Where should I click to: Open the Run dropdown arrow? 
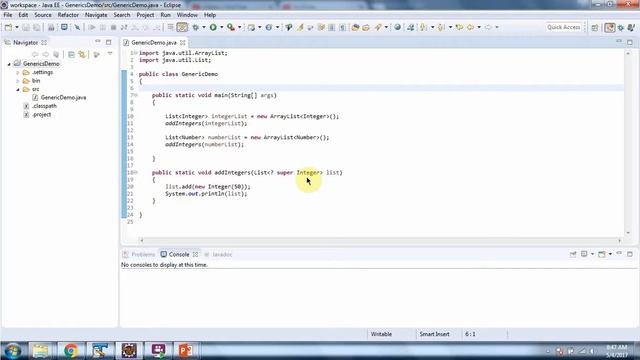point(222,27)
